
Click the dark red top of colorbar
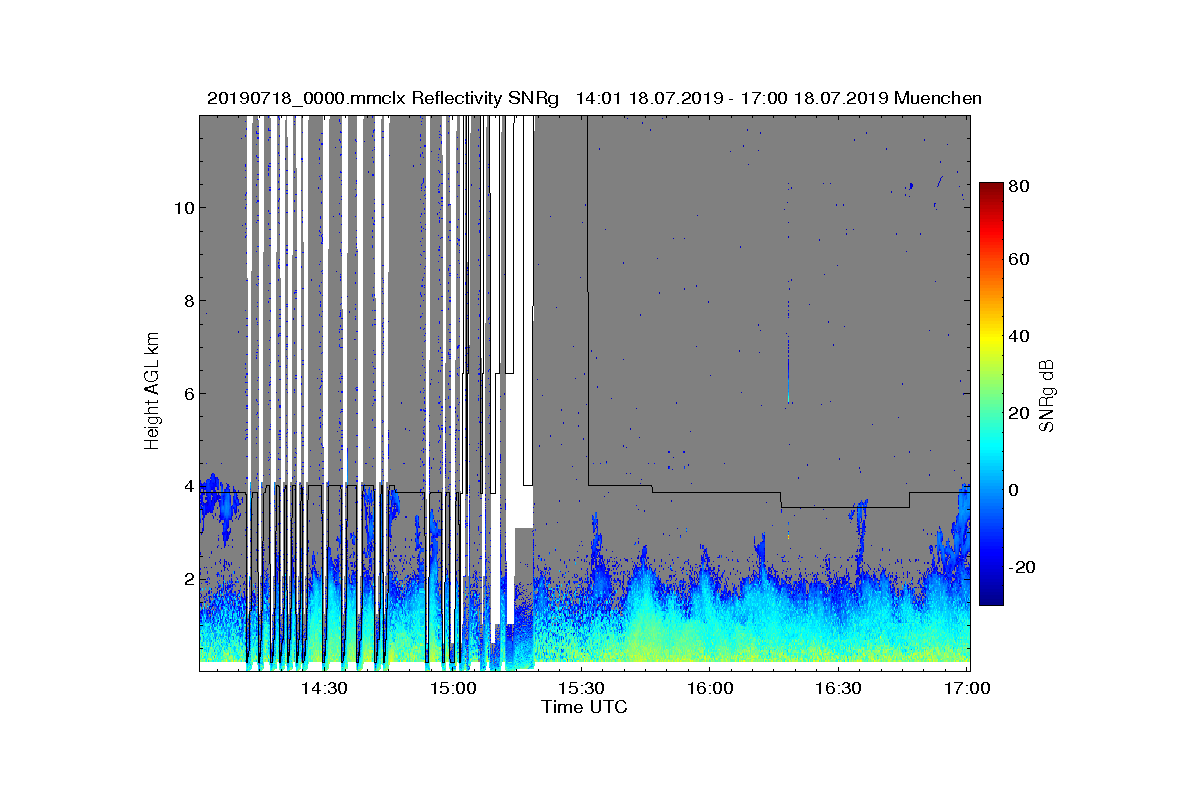tap(991, 189)
